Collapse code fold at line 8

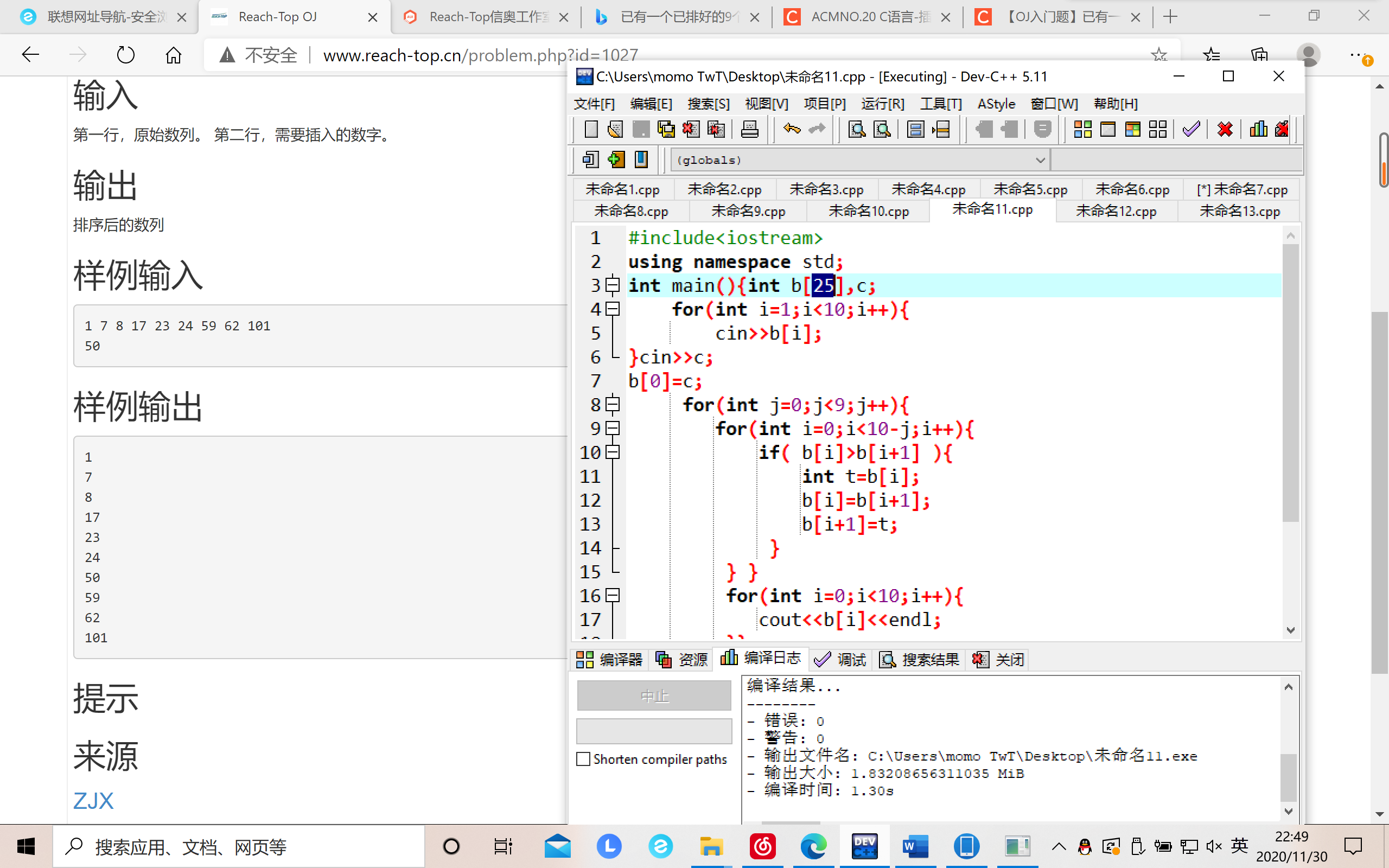[x=613, y=405]
